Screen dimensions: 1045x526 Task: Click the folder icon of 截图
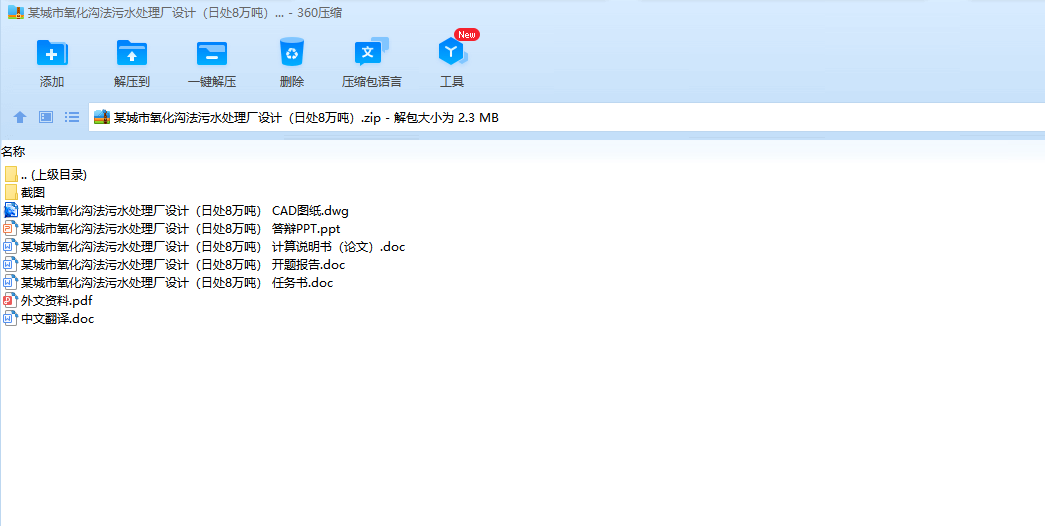click(11, 193)
